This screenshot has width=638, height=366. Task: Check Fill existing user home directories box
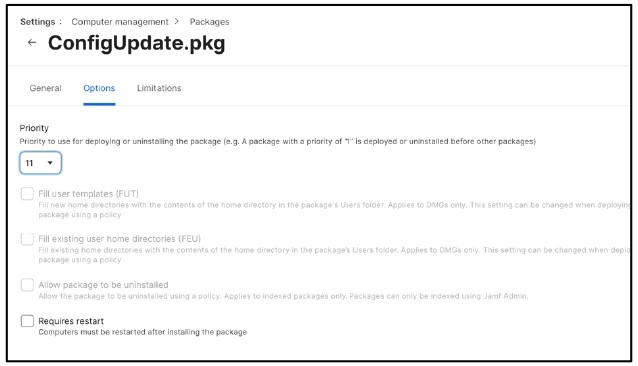coord(27,239)
